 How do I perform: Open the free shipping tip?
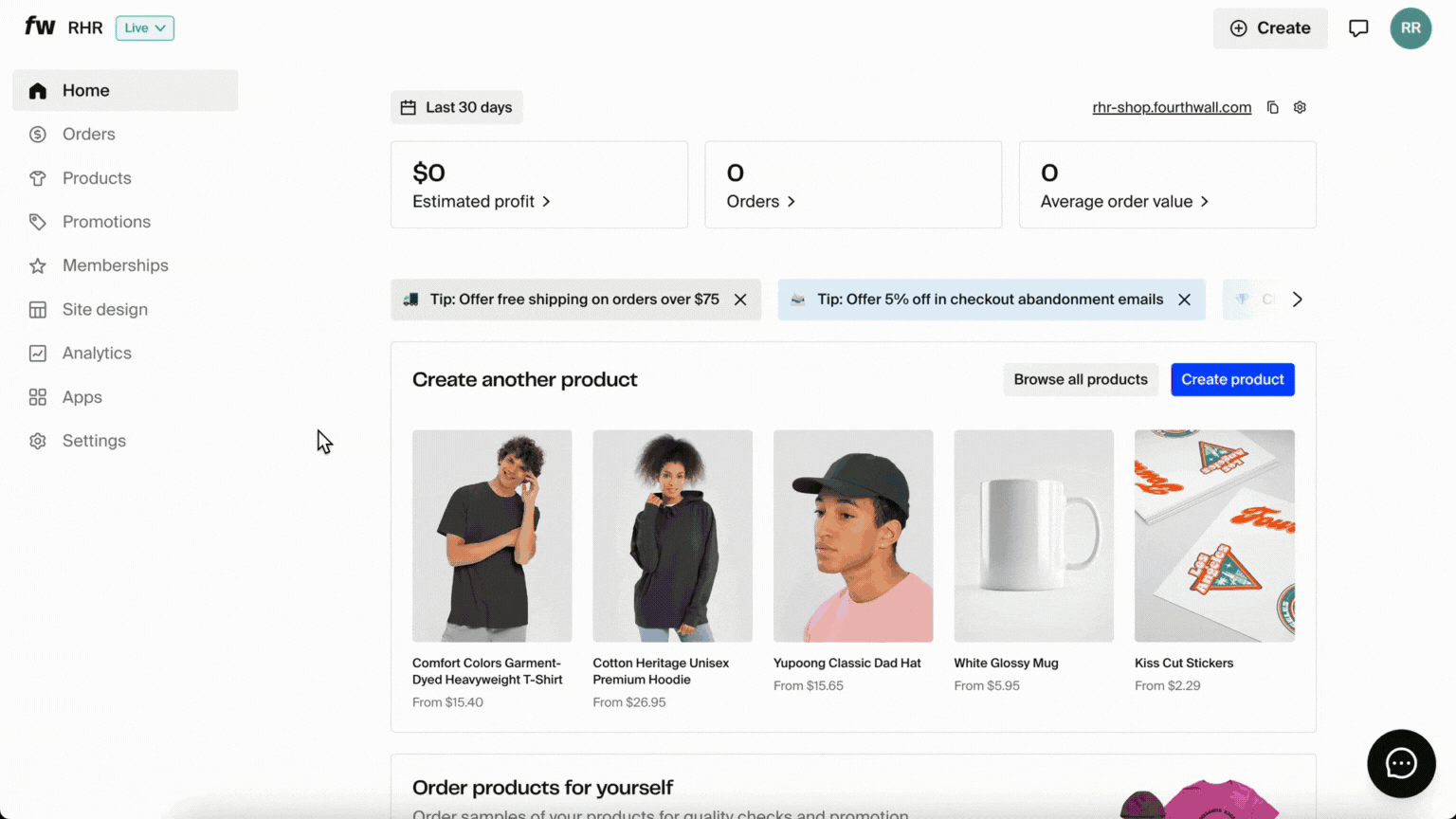[x=574, y=300]
